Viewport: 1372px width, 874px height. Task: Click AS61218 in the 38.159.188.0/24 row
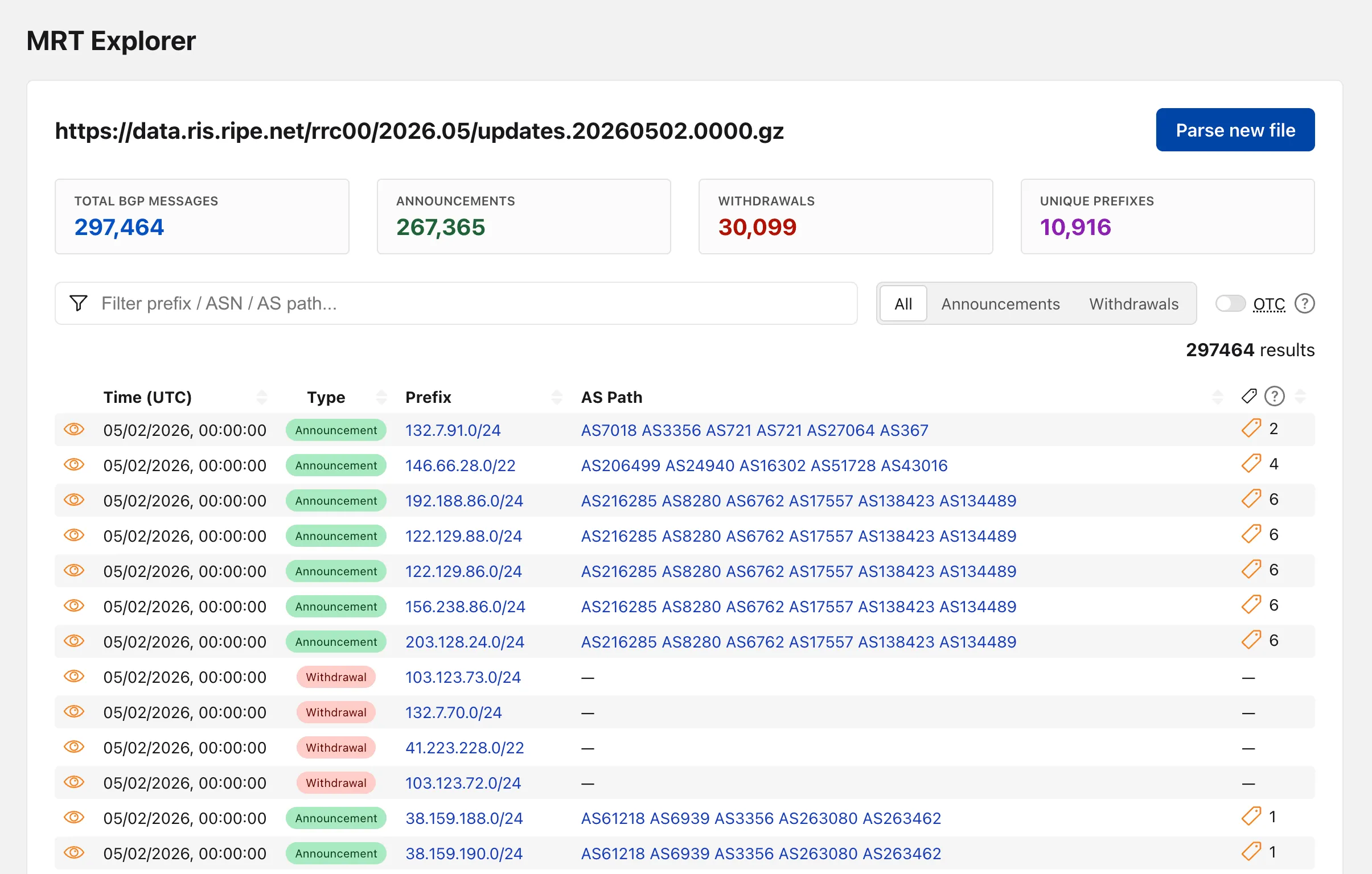613,818
